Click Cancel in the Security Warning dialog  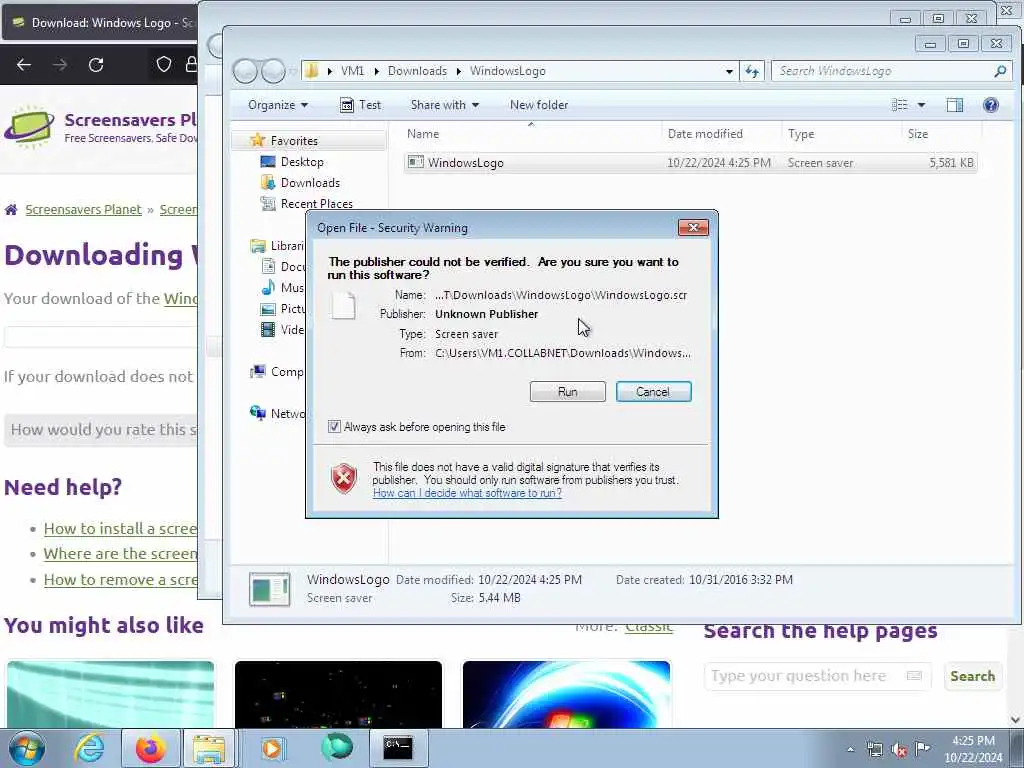(653, 392)
